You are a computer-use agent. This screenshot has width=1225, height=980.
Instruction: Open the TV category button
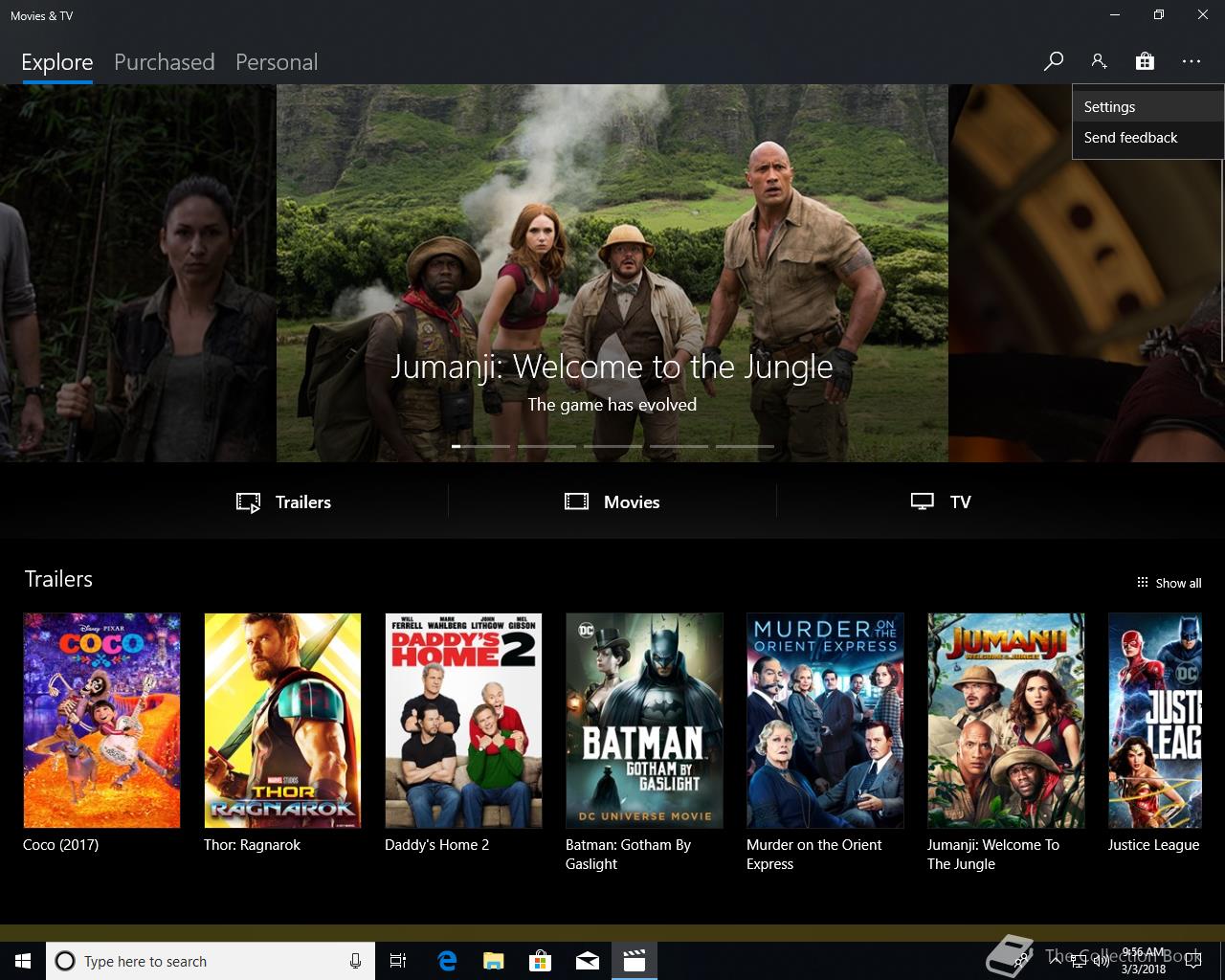click(941, 501)
